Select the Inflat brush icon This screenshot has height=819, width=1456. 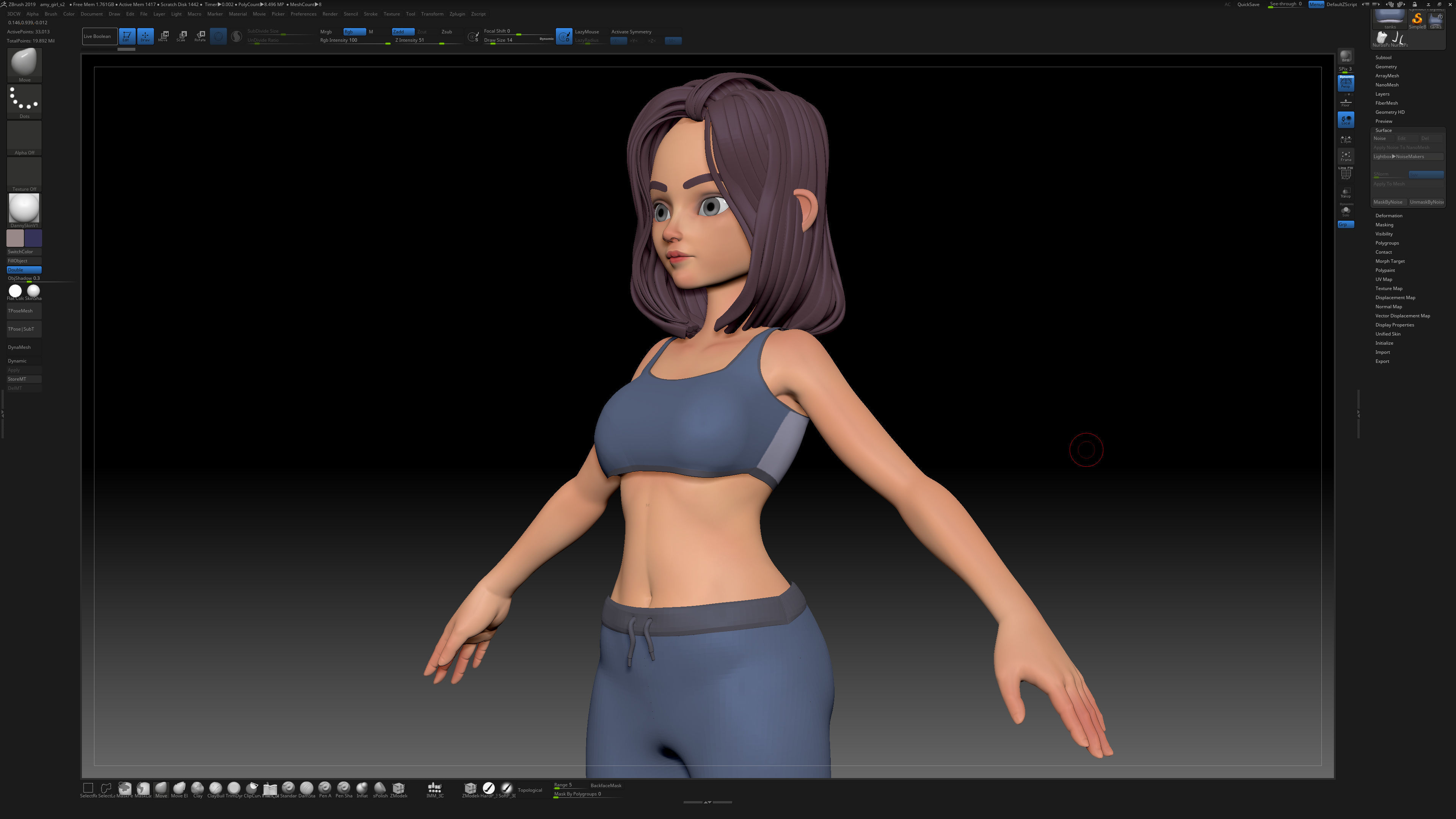click(362, 789)
